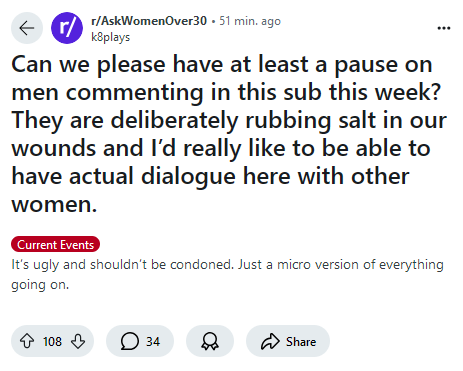
Task: Click 'going on.' at end of post body
Action: (40, 285)
